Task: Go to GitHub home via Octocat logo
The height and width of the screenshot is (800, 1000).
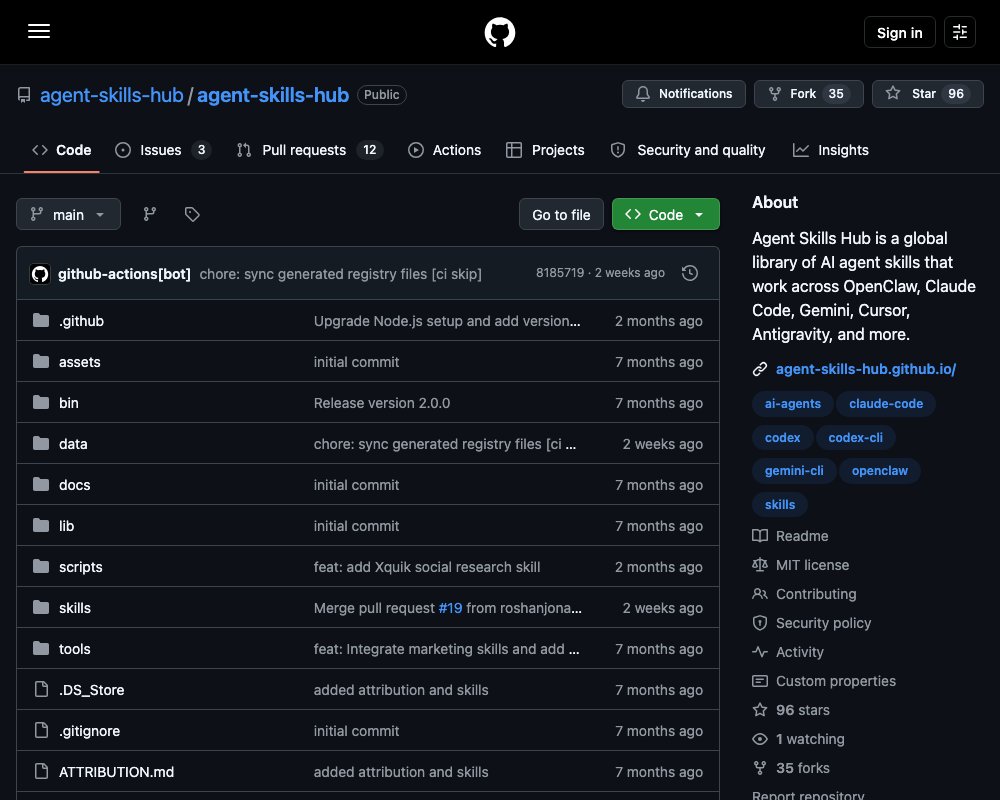Action: 499,32
